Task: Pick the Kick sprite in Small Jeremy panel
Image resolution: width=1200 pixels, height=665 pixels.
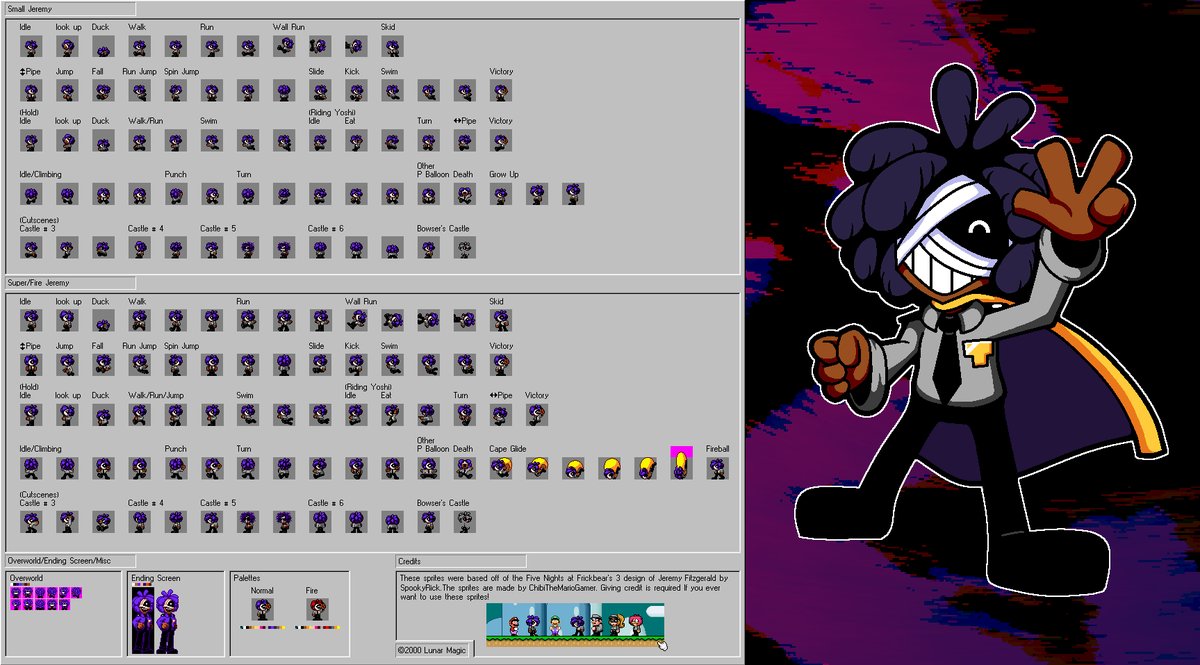Action: pos(356,91)
